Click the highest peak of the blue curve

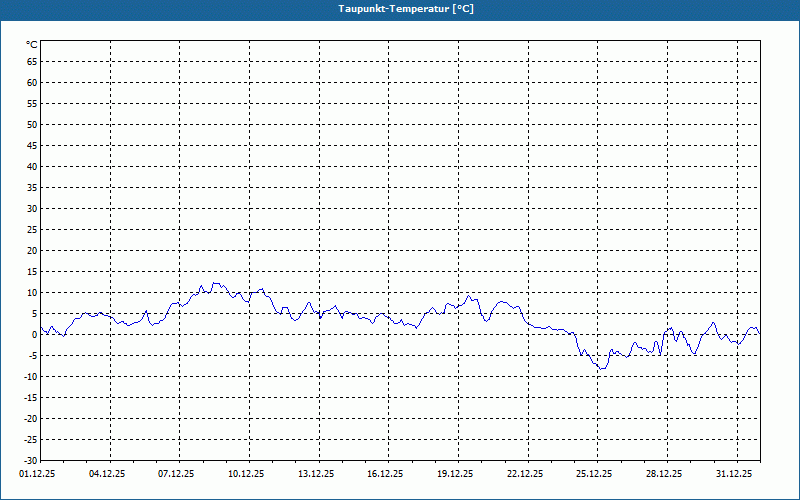(214, 283)
